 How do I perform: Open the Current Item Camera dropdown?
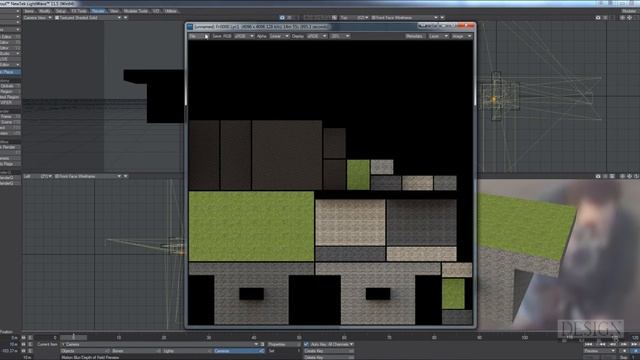tap(160, 344)
